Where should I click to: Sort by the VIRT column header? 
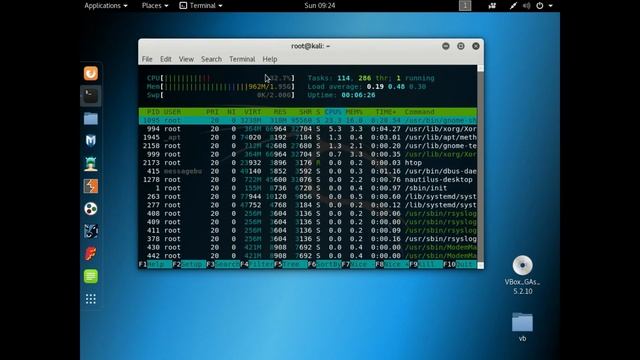click(x=253, y=112)
